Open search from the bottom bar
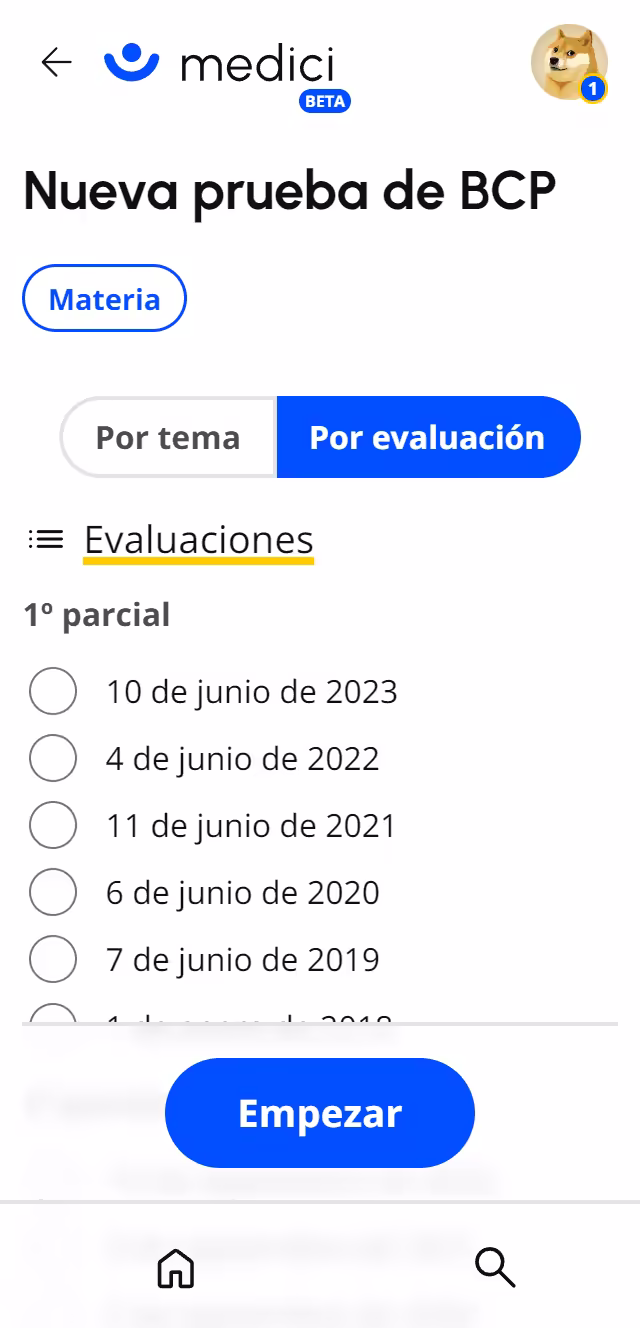 495,1268
